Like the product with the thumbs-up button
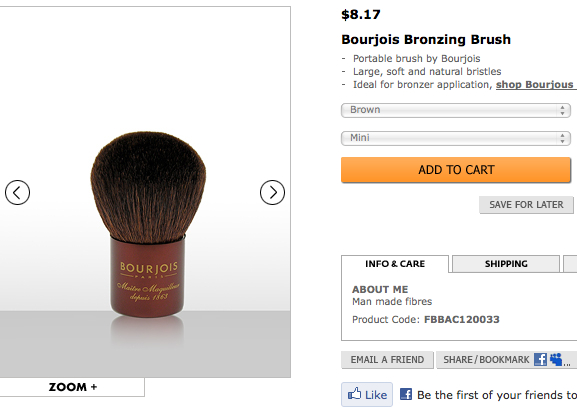 tap(367, 395)
